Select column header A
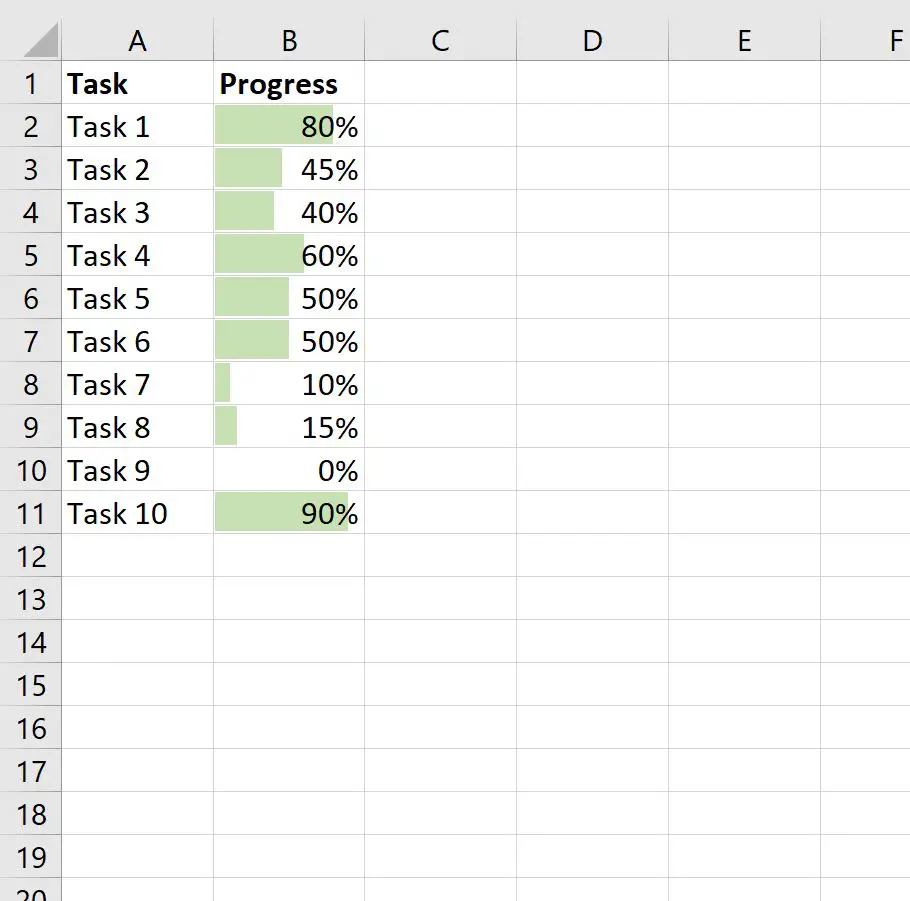Screen dimensions: 910x901 pyautogui.click(x=137, y=41)
